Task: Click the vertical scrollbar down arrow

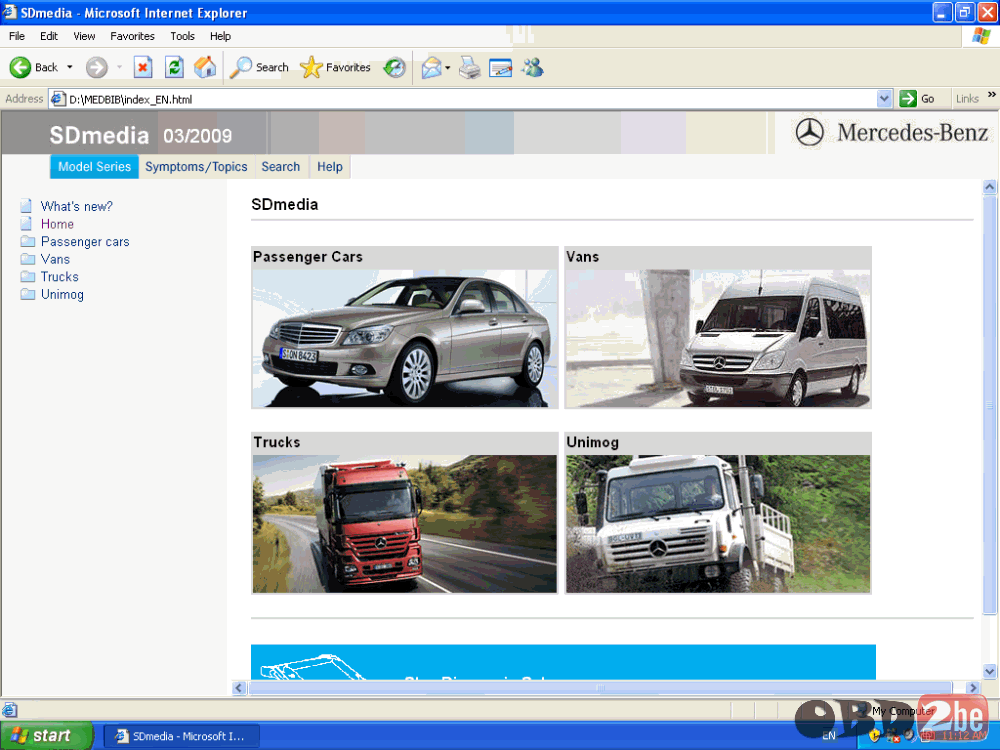Action: [x=990, y=670]
